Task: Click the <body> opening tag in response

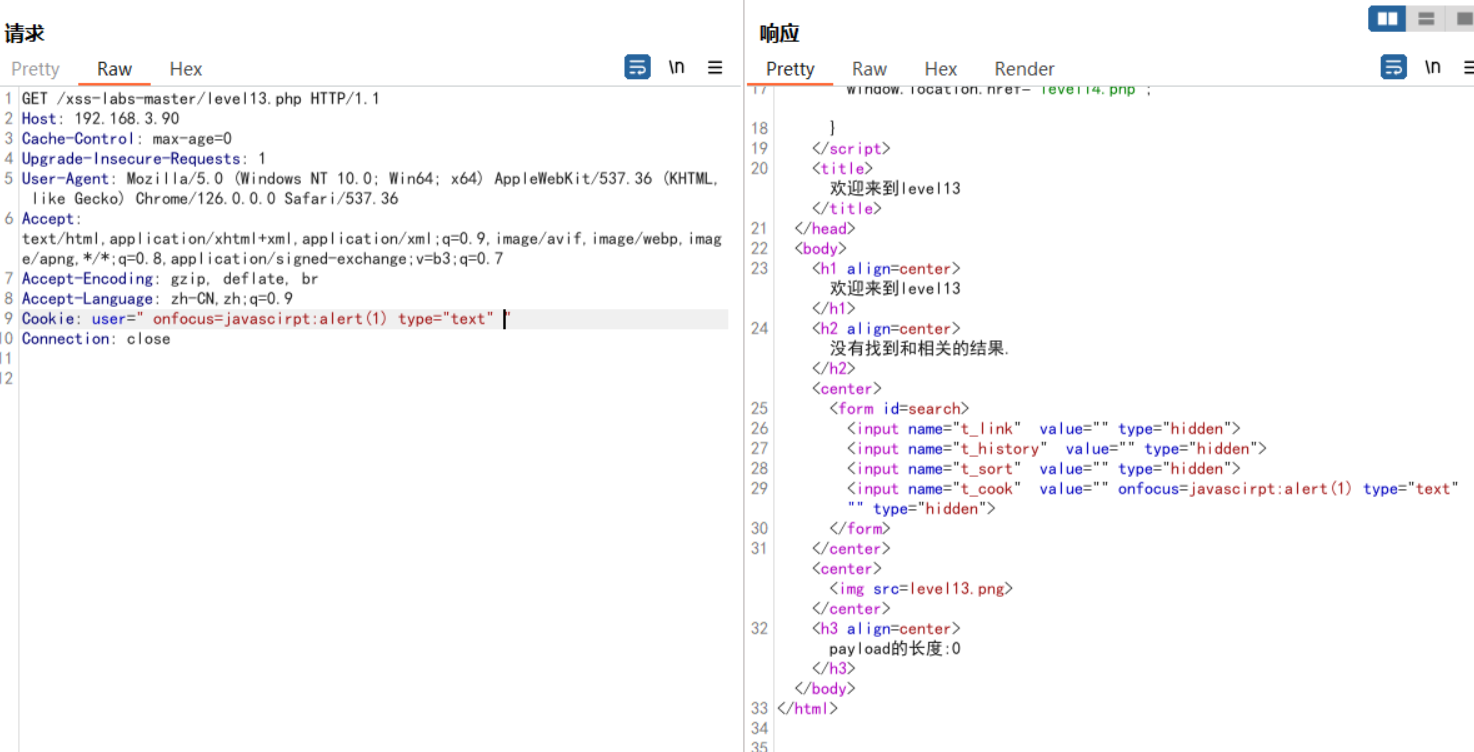Action: point(820,249)
